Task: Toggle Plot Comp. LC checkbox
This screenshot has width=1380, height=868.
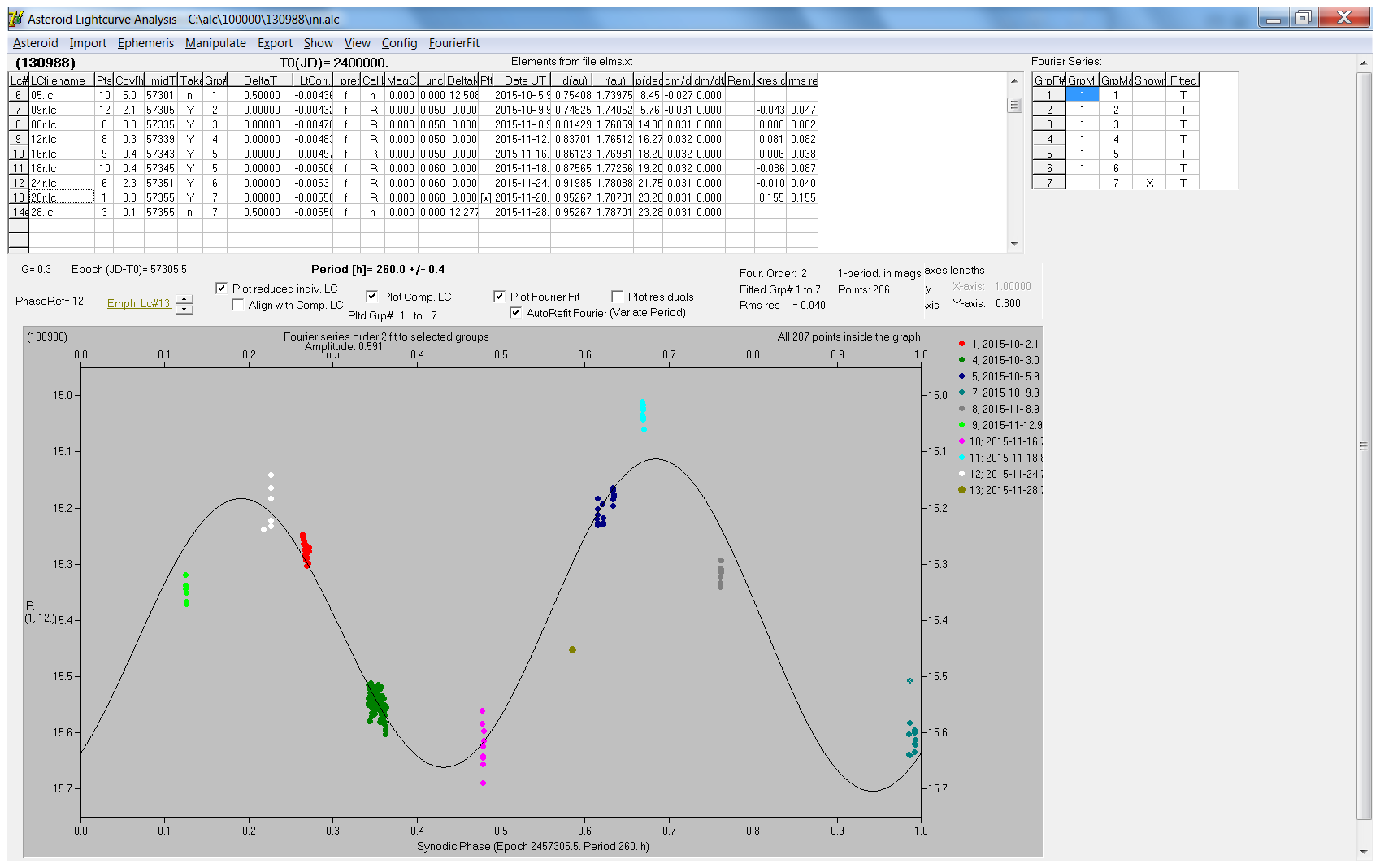Action: [371, 297]
